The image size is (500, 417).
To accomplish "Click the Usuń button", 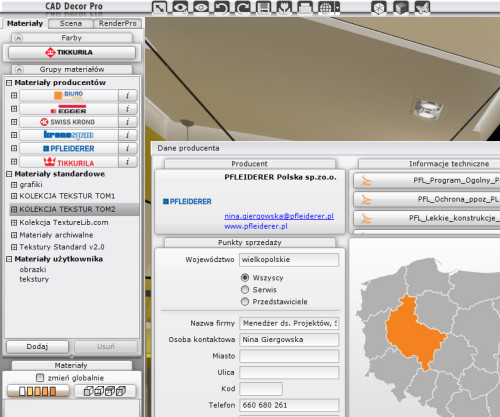I will coord(106,347).
